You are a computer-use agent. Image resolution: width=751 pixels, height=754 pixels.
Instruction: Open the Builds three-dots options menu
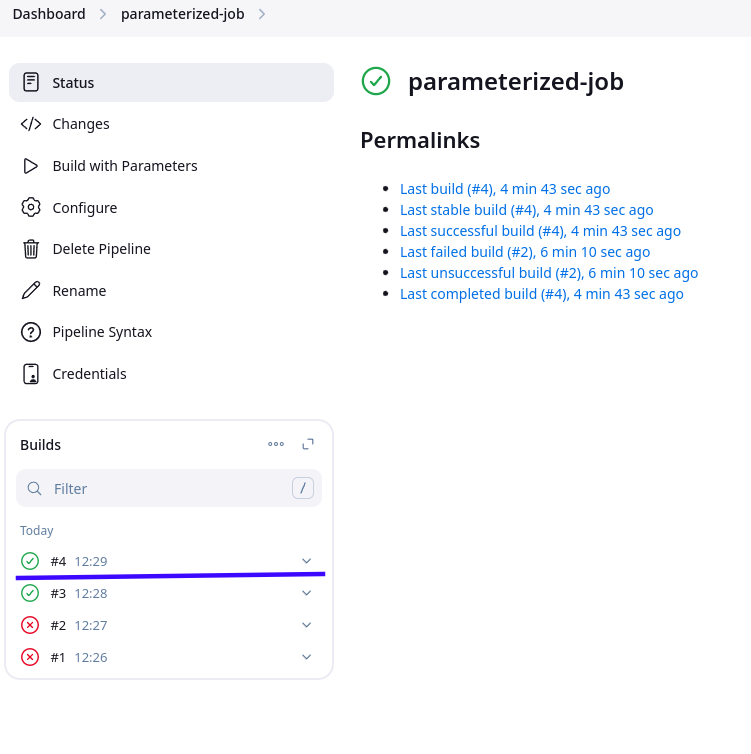tap(276, 444)
